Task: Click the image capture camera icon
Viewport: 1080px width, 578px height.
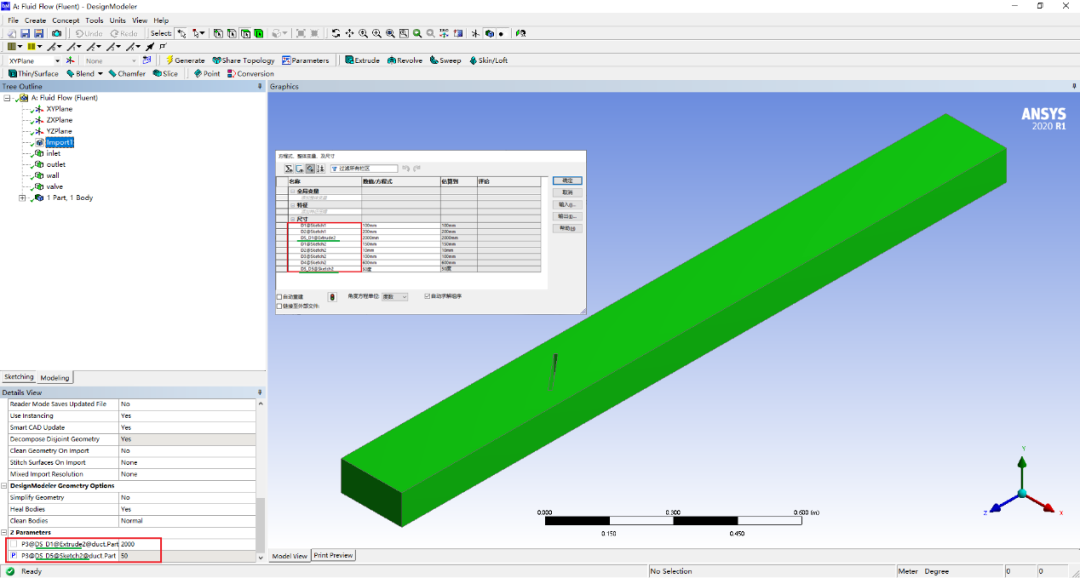Action: click(x=56, y=33)
